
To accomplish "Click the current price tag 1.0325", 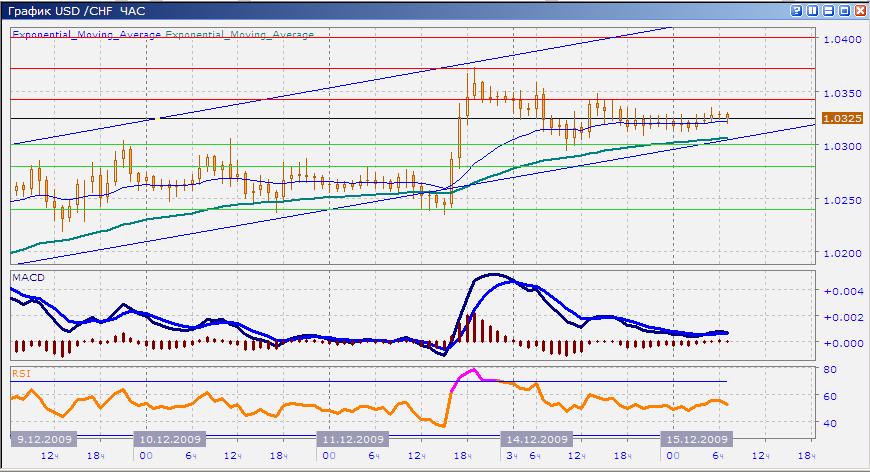I will (x=842, y=118).
